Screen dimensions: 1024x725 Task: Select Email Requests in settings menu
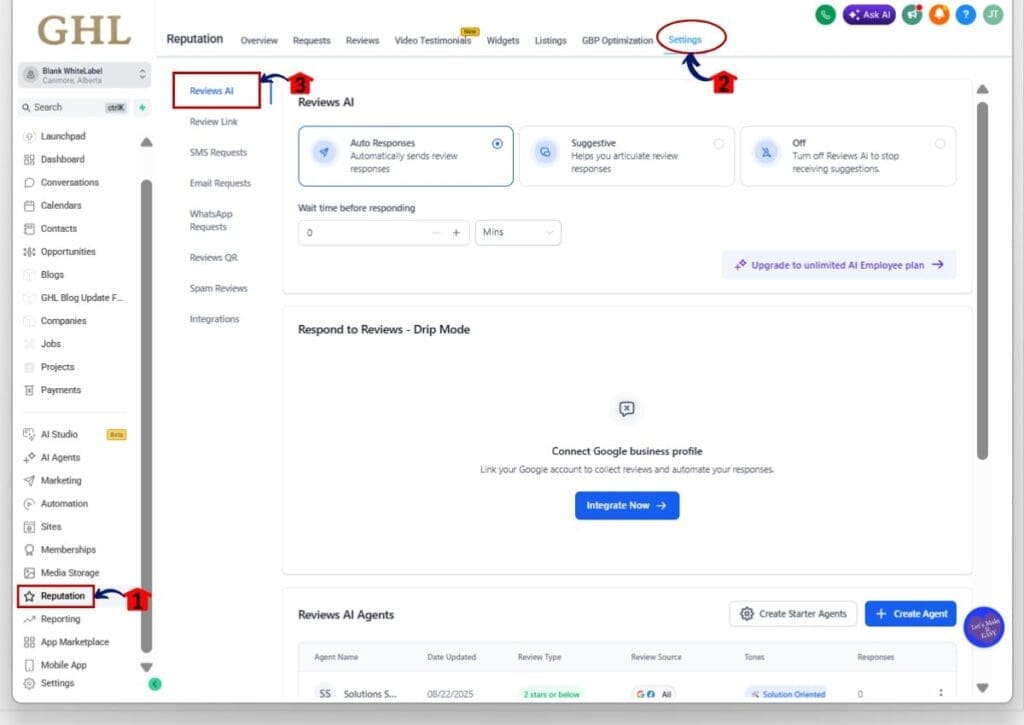pyautogui.click(x=220, y=184)
